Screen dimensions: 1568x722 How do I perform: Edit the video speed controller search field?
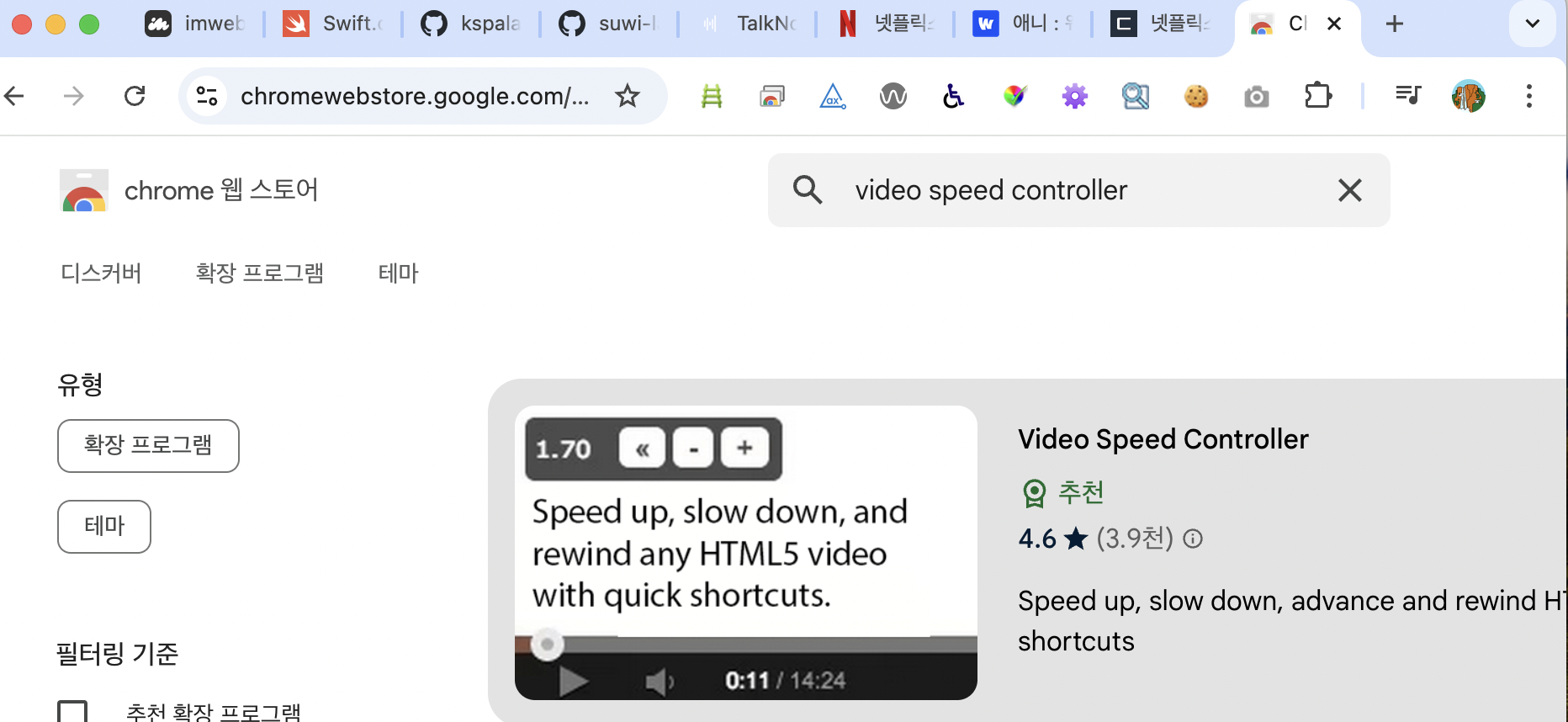coord(1078,190)
